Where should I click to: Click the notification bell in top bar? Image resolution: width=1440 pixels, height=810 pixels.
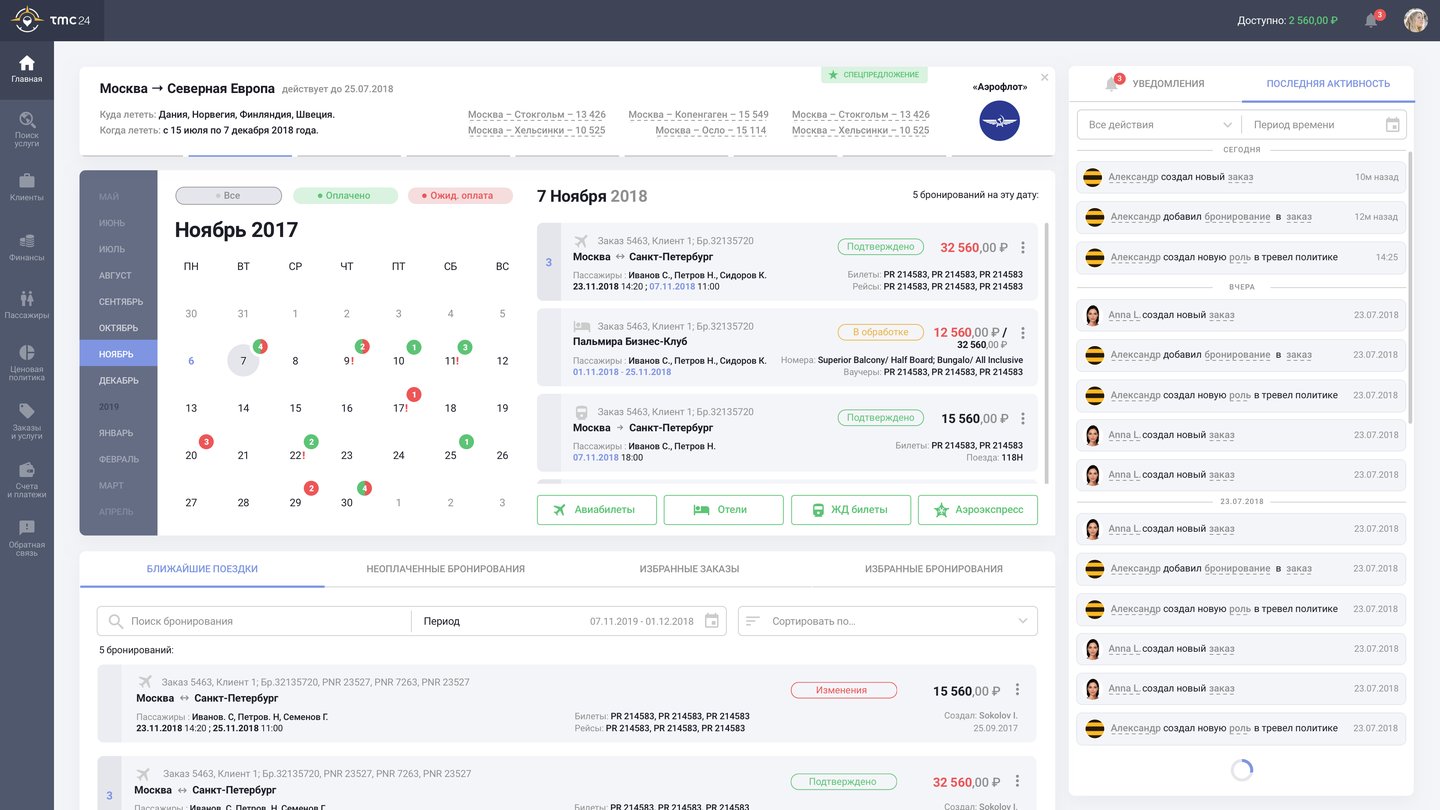click(1372, 20)
